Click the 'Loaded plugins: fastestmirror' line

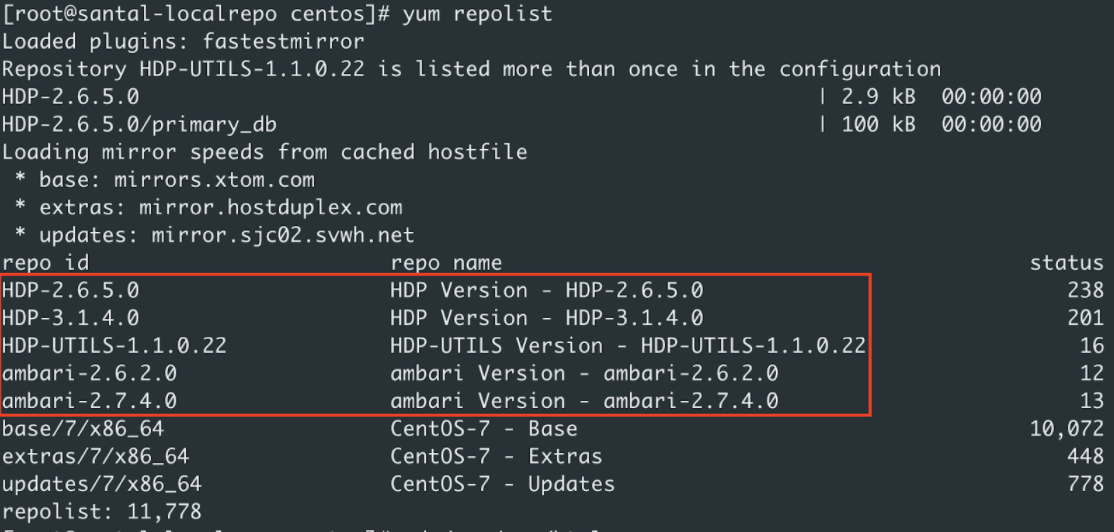(183, 42)
